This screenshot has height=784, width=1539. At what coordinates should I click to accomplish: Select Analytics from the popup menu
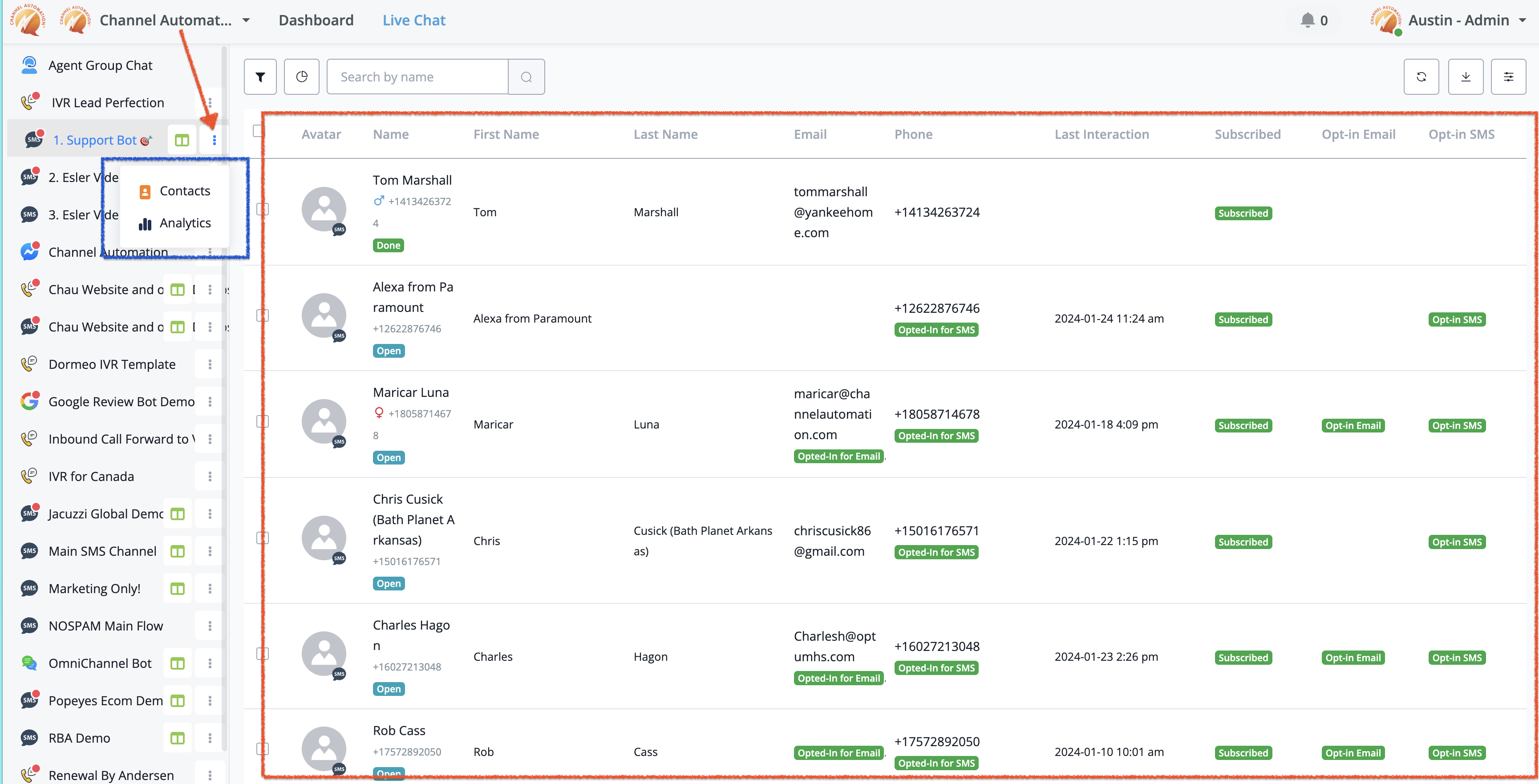[x=175, y=223]
